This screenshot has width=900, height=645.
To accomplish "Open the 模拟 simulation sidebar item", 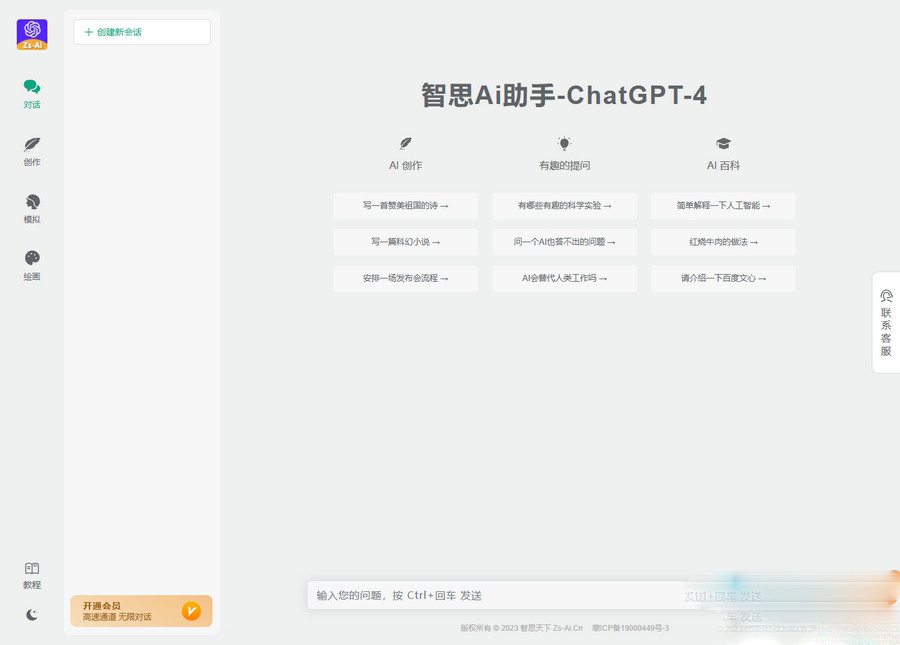I will 32,209.
